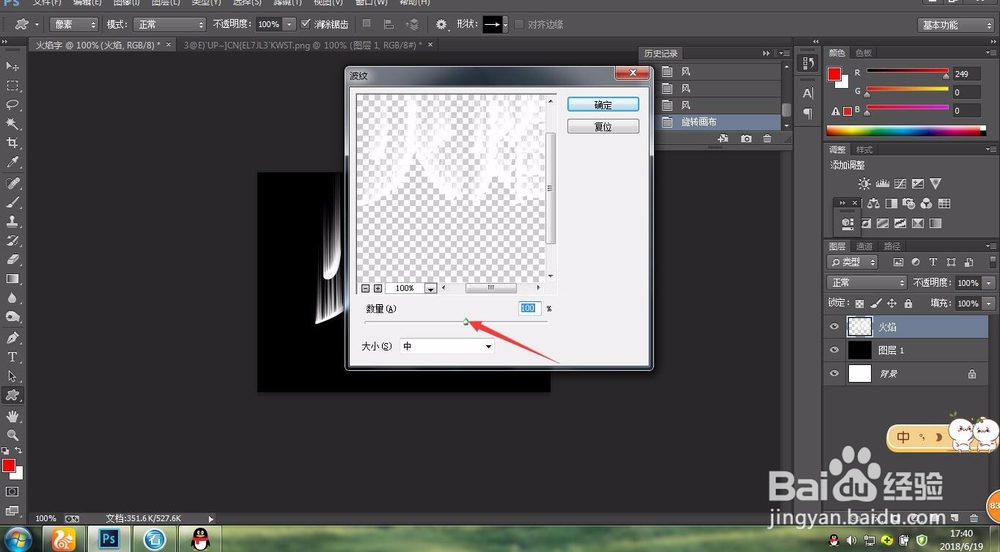Switch to the 路径 paths tab
The image size is (1000, 552).
click(x=892, y=246)
